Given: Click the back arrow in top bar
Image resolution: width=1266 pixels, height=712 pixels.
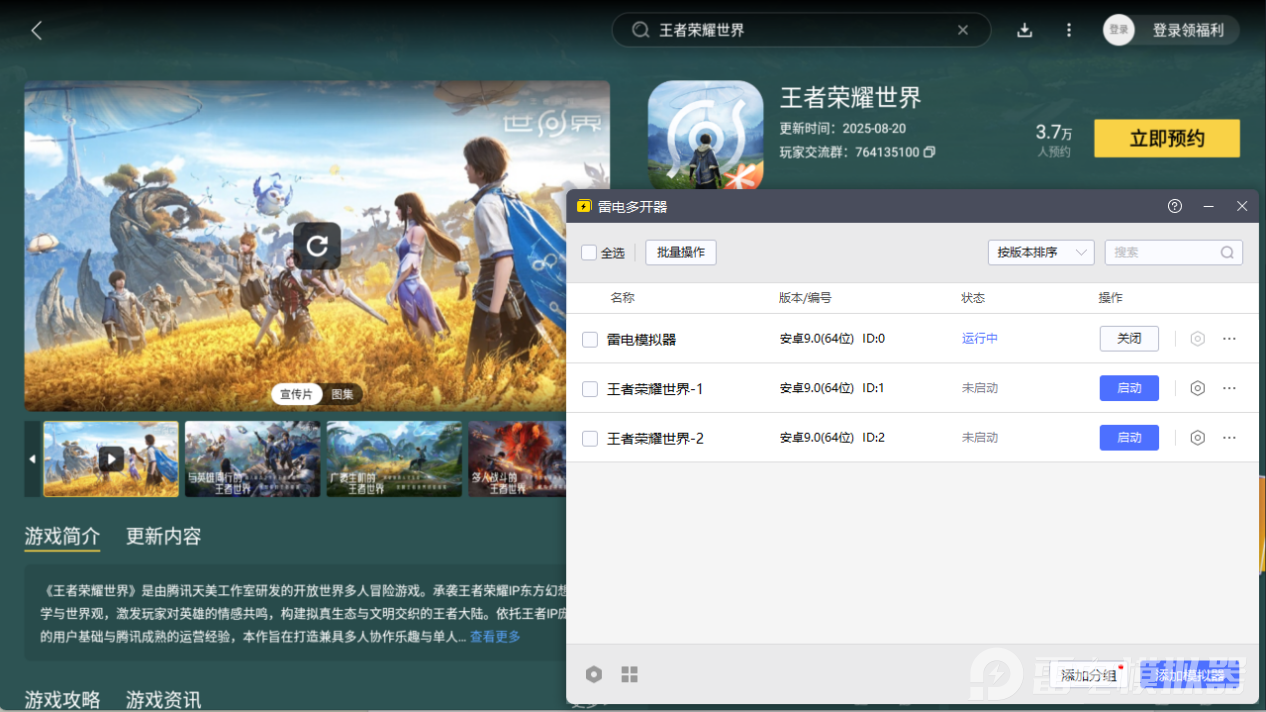Looking at the screenshot, I should pos(37,30).
